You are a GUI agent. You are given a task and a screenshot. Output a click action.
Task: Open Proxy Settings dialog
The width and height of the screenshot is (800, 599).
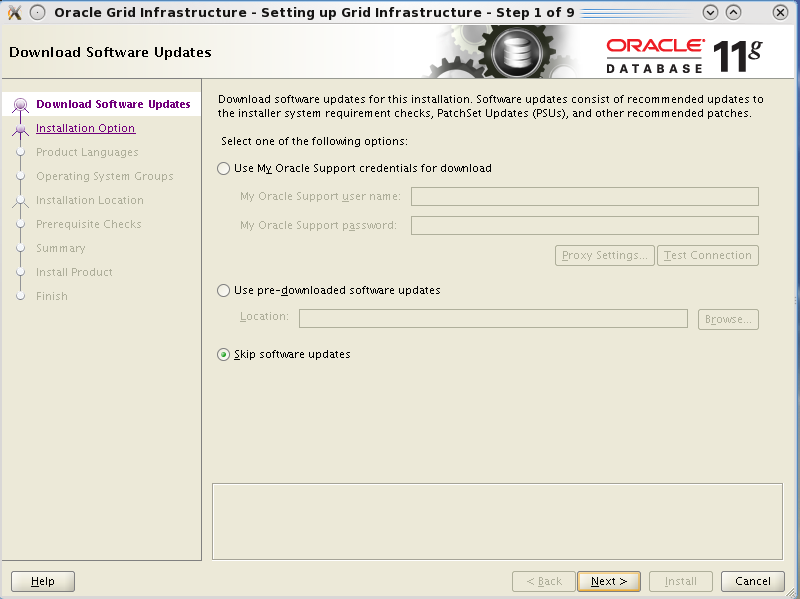point(605,255)
